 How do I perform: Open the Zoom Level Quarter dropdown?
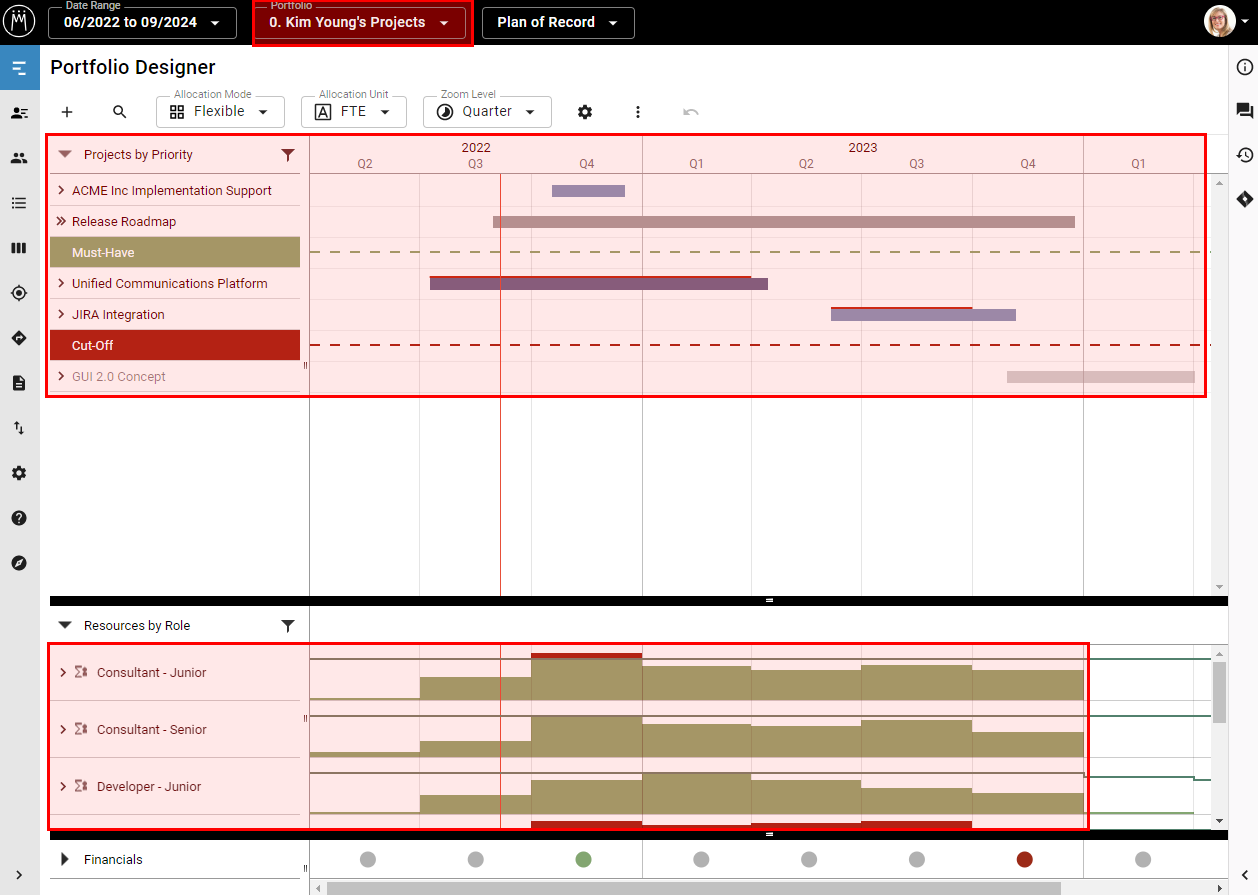pyautogui.click(x=487, y=112)
